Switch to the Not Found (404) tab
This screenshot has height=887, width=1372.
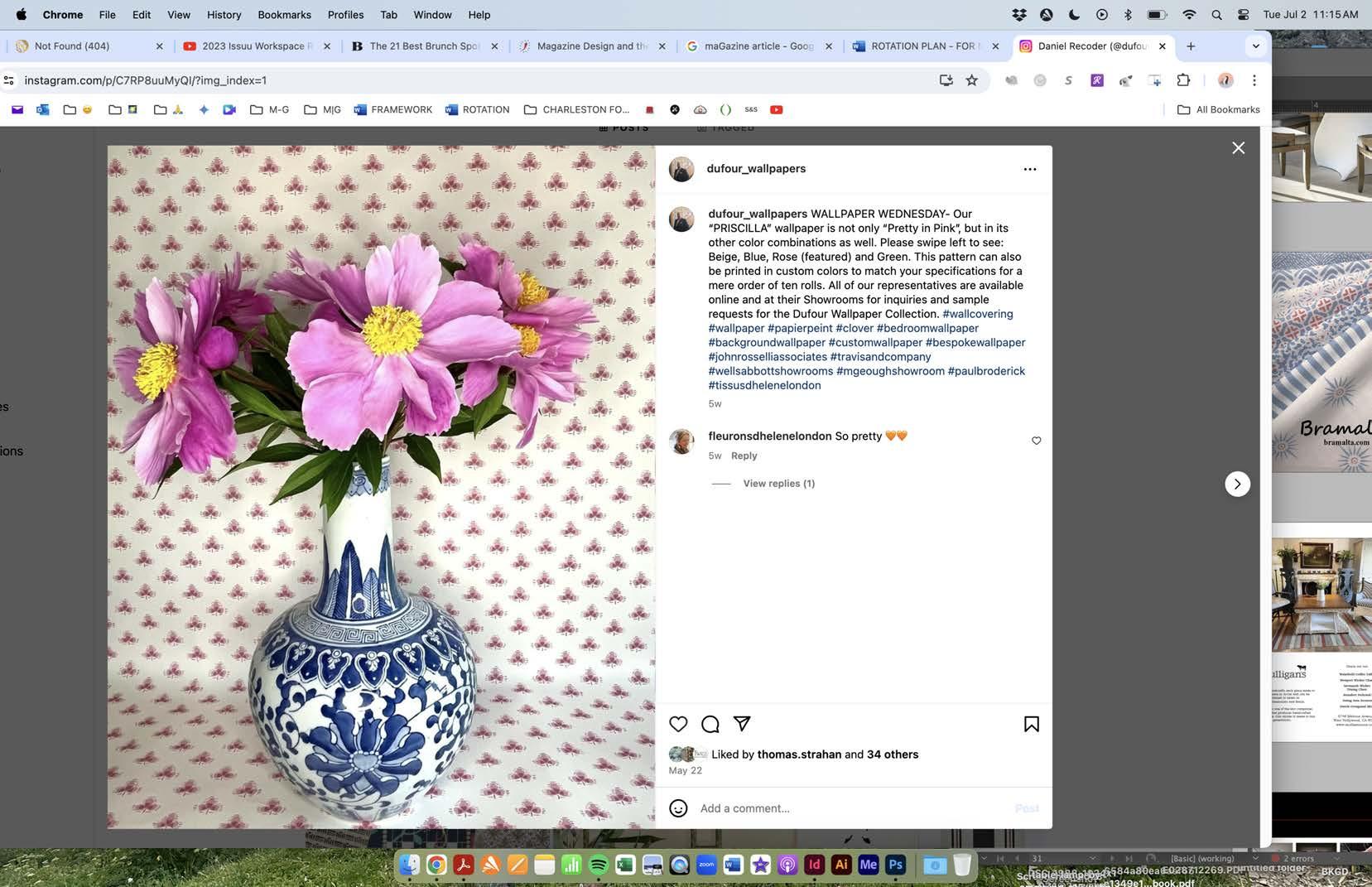point(88,46)
